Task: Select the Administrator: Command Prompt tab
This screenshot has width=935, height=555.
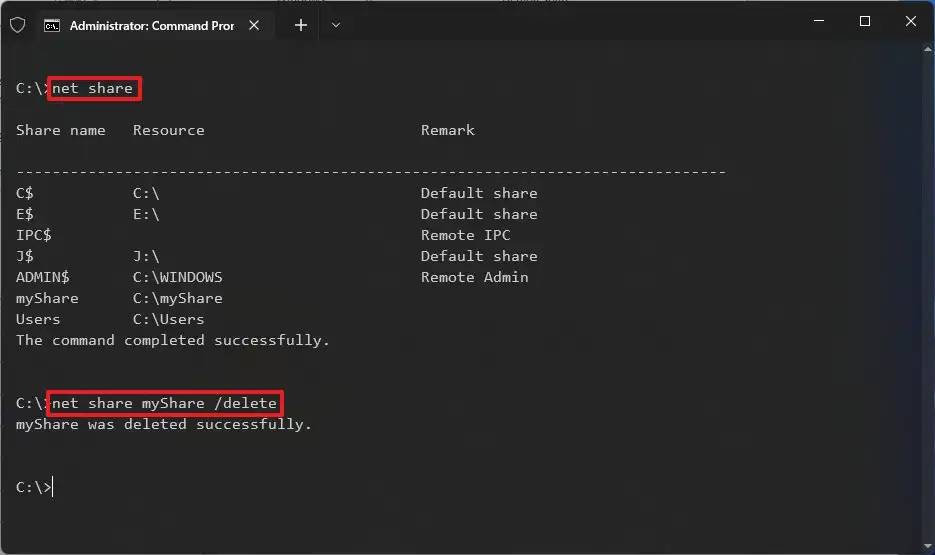Action: pyautogui.click(x=150, y=26)
